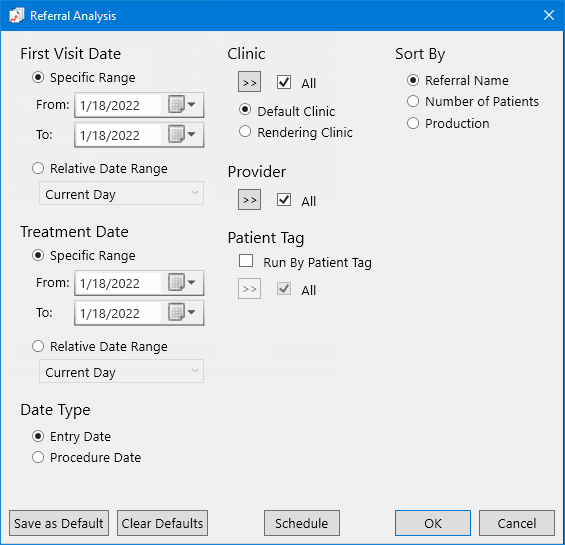Screen dimensions: 565x545
Task: Open calendar picker for Treatment From date
Action: pos(182,283)
